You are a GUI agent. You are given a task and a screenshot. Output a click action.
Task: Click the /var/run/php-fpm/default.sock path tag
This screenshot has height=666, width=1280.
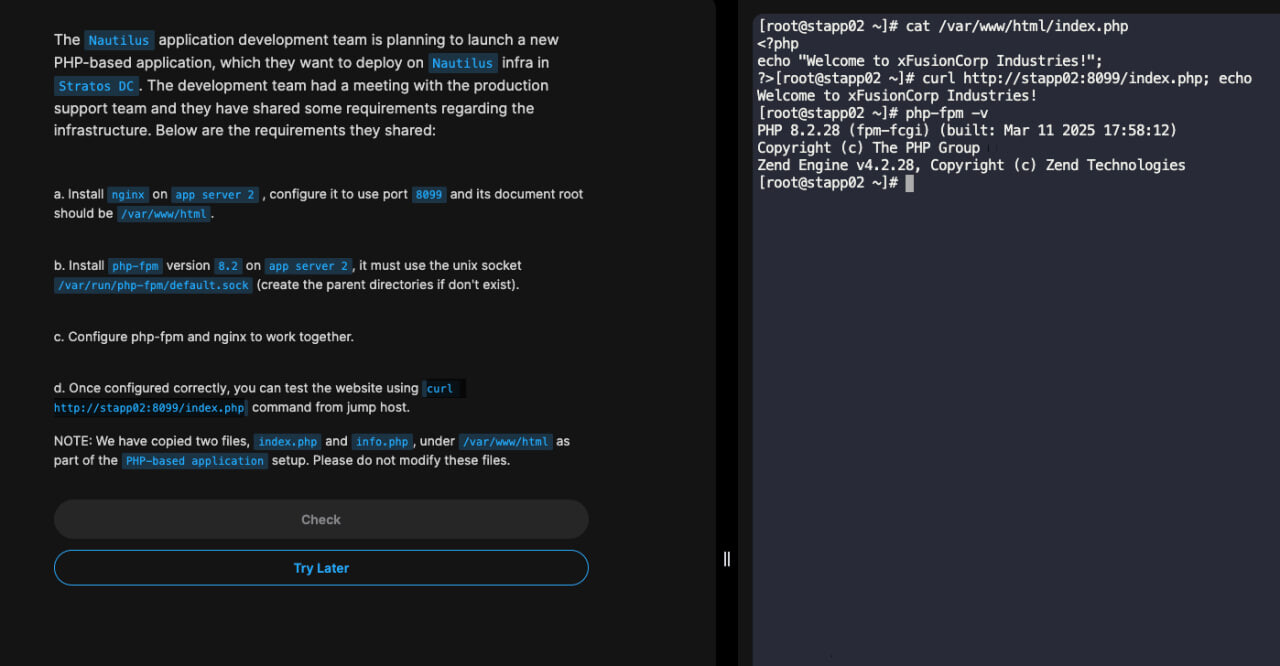click(x=153, y=285)
